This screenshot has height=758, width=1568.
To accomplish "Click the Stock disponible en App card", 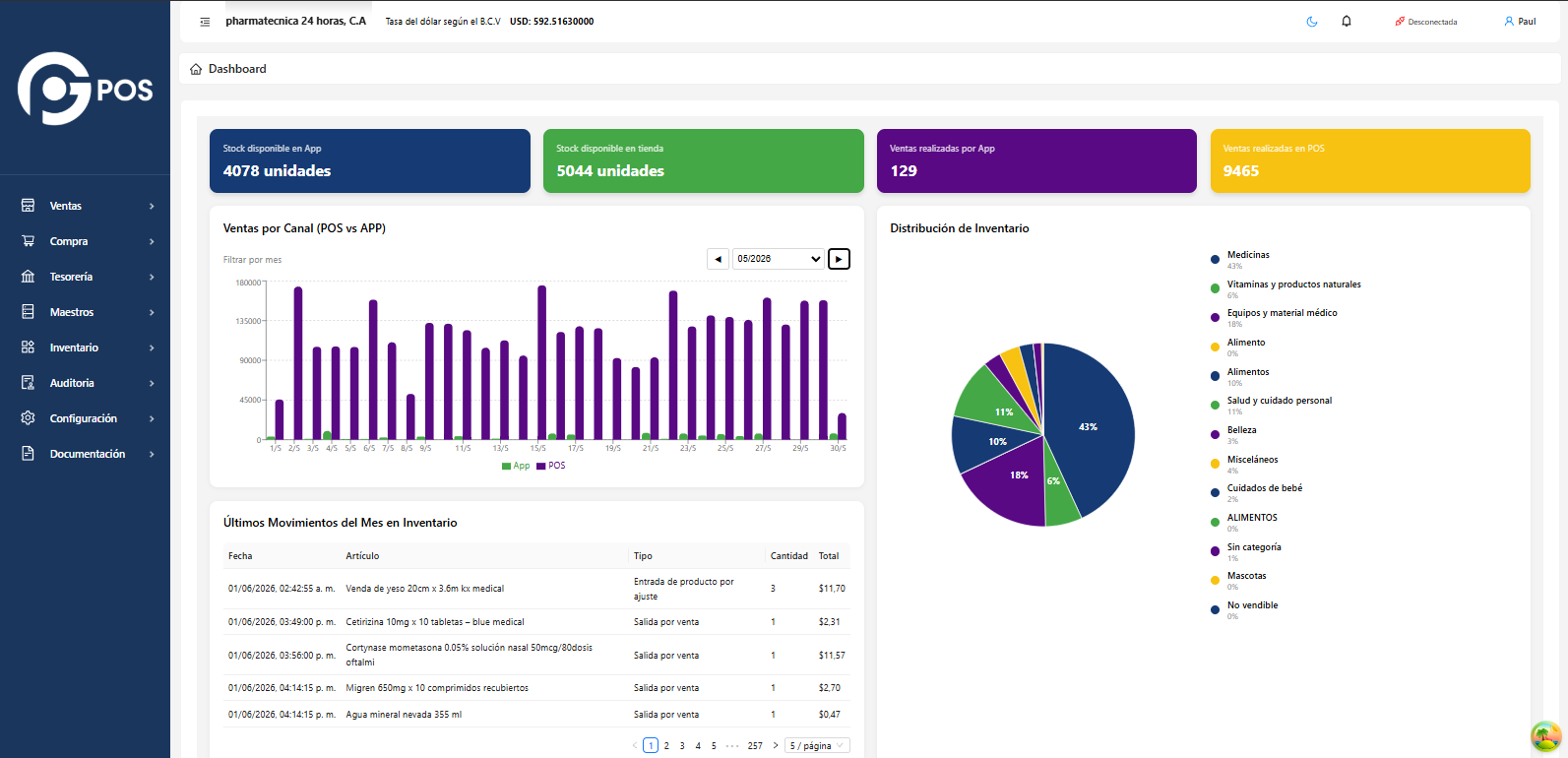I will click(370, 160).
